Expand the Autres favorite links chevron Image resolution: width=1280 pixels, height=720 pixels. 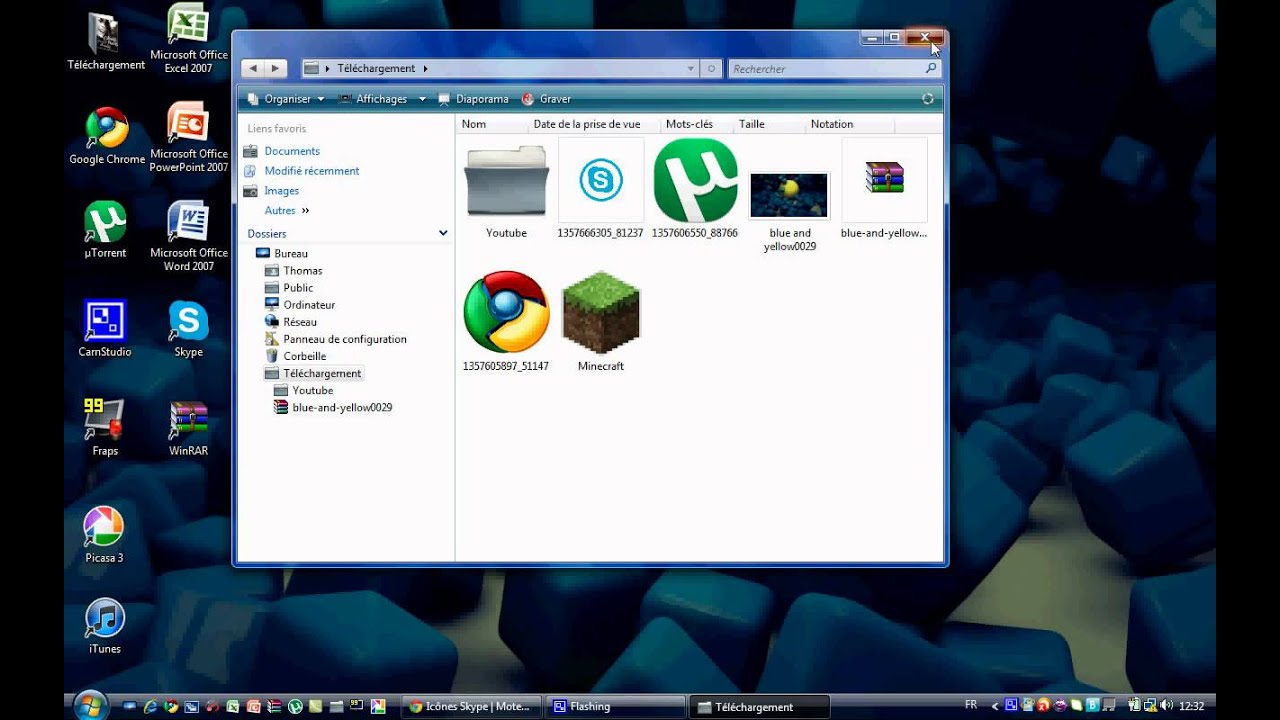coord(305,211)
